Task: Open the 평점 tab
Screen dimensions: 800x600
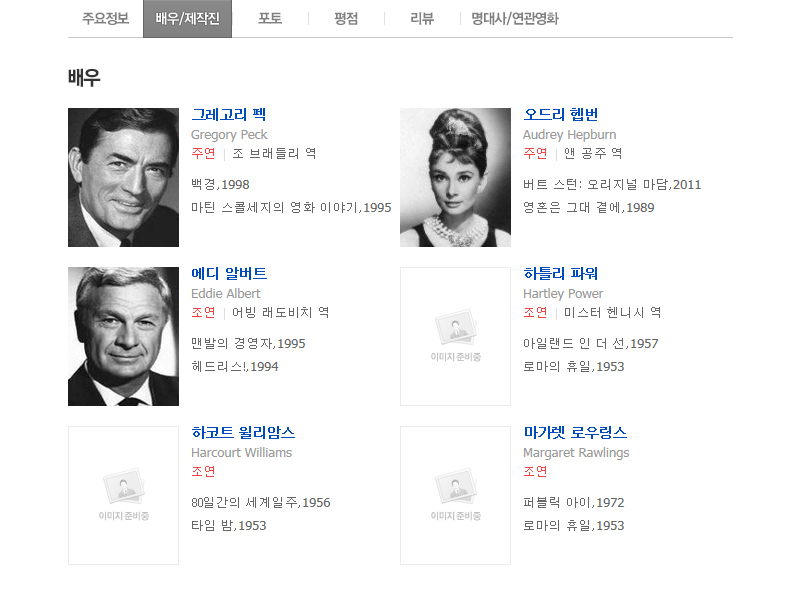Action: (x=346, y=19)
